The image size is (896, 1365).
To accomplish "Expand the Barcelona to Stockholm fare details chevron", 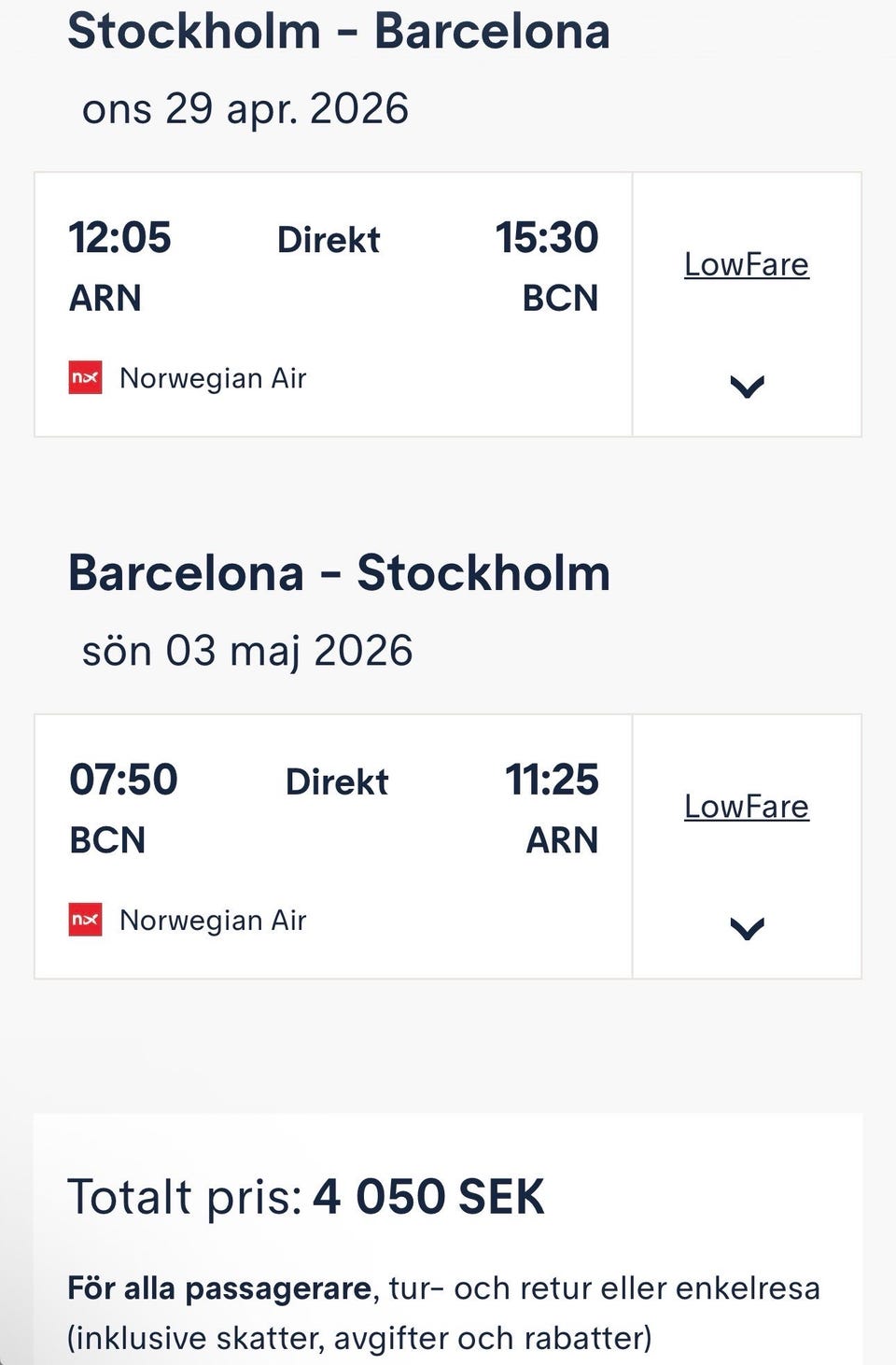I will tap(747, 928).
